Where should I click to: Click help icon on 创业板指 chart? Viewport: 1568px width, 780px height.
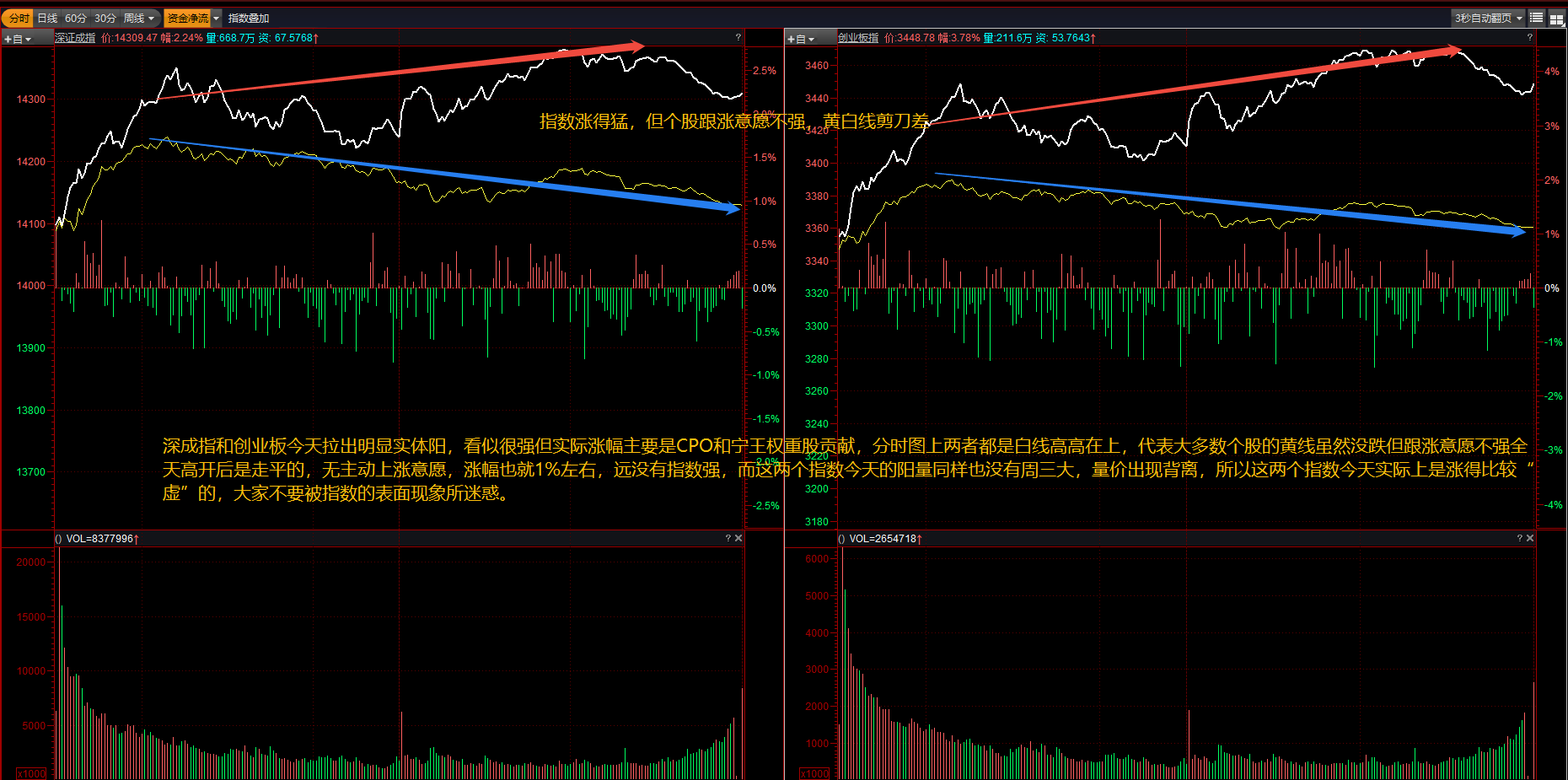pos(1529,37)
